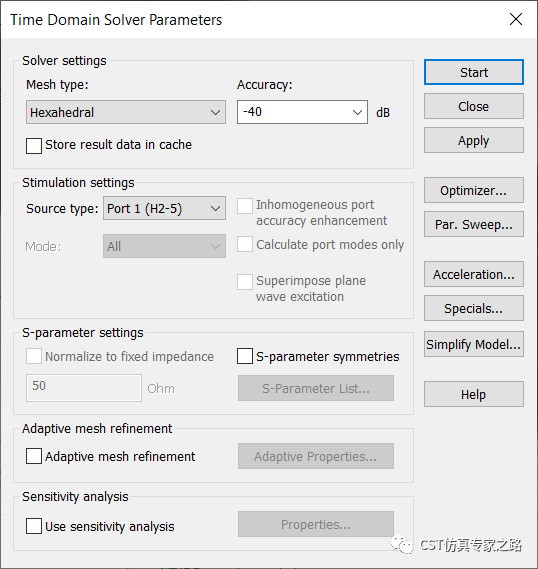
Task: Open the Accuracy dB dropdown
Action: (x=302, y=112)
